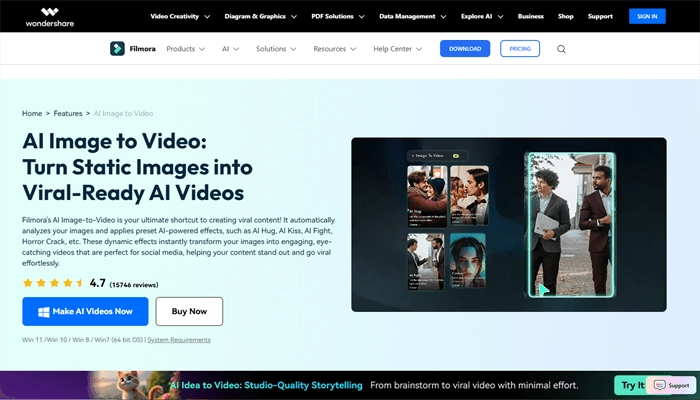Screen dimensions: 700x400
Task: Click the AI Fight two-men thumbnail
Action: pos(425,262)
